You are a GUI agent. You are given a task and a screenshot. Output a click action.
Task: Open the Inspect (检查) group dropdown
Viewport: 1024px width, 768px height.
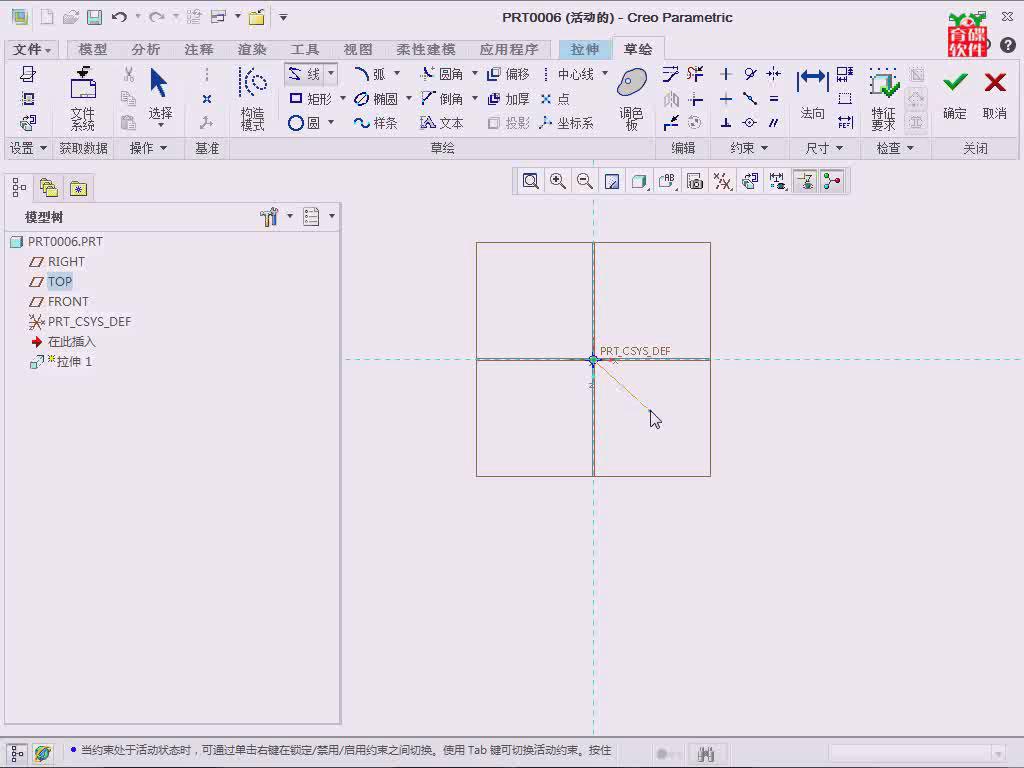894,148
